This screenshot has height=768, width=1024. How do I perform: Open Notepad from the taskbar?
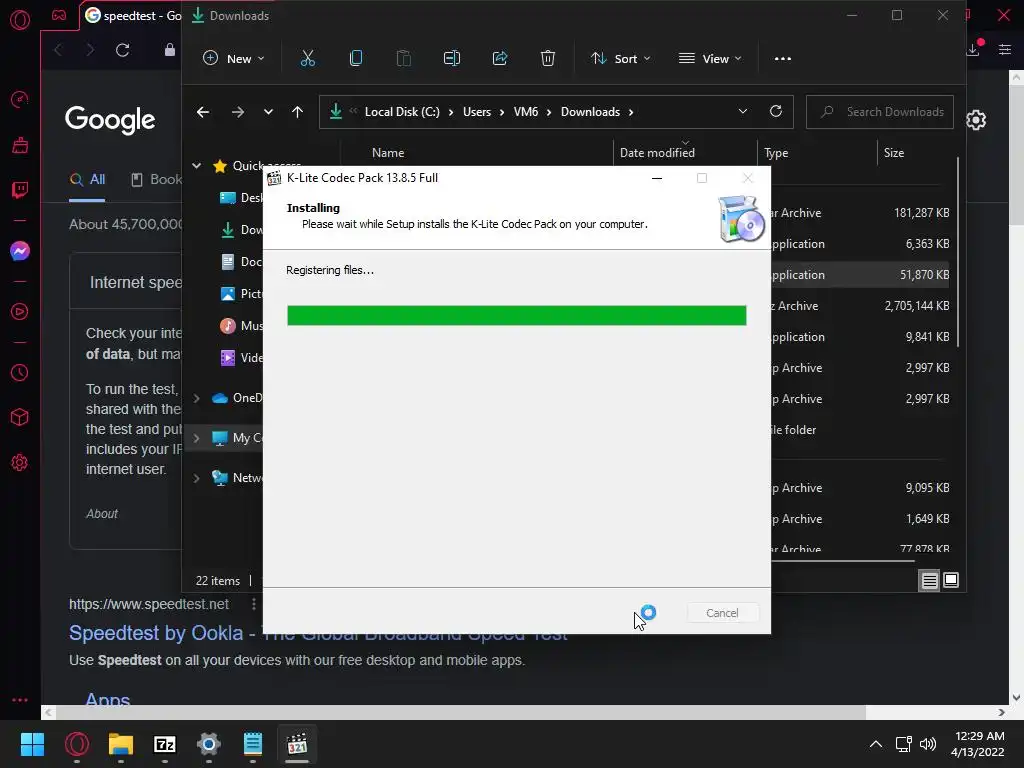click(253, 744)
